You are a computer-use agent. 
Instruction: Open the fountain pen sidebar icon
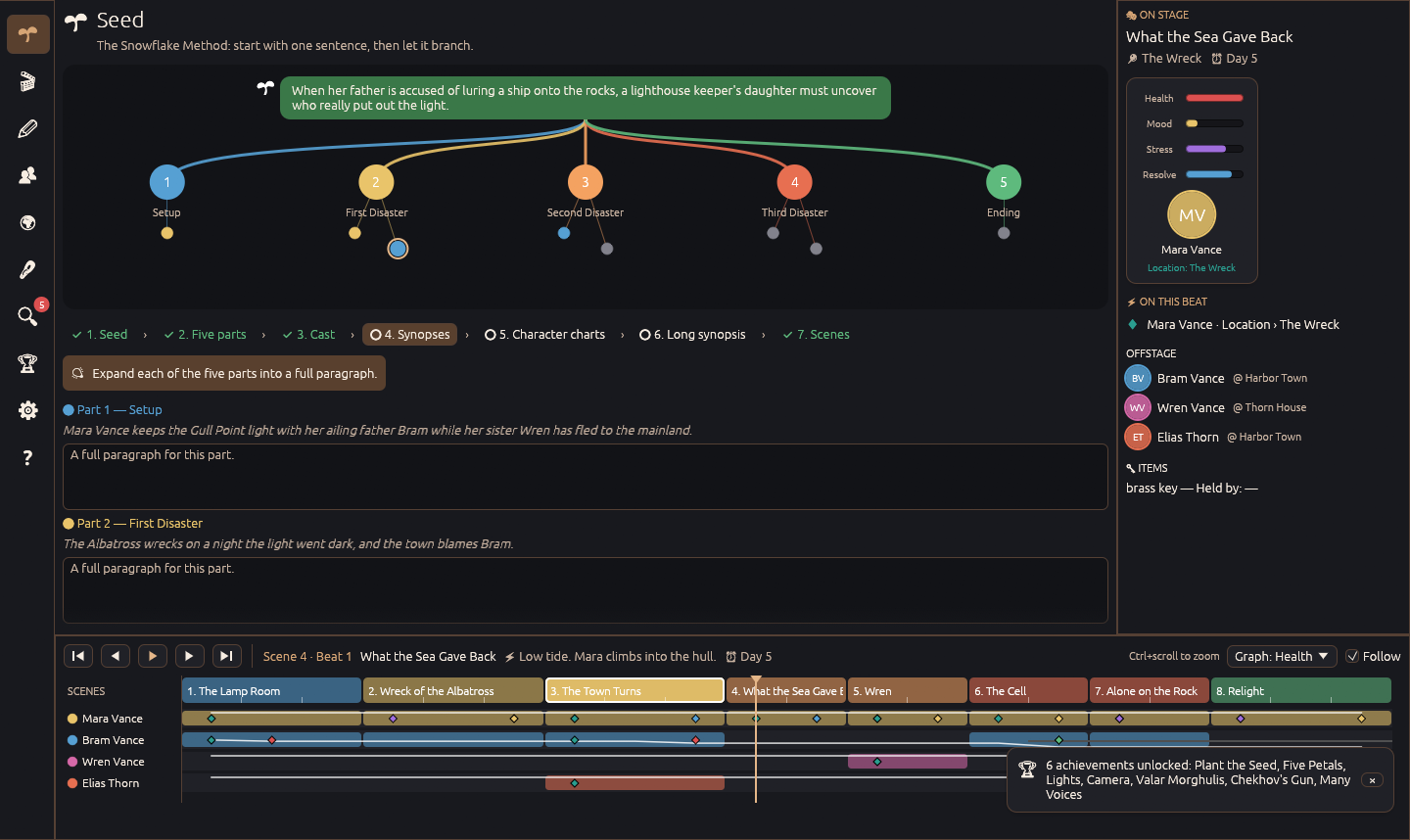pos(27,269)
